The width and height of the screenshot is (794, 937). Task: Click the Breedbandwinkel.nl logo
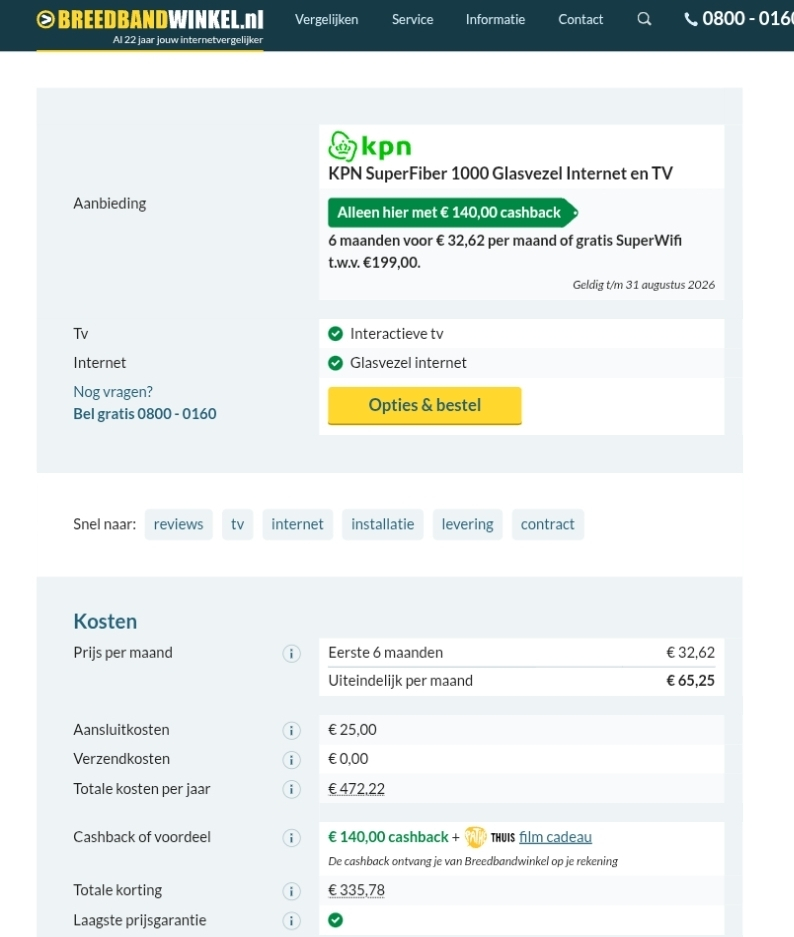click(x=150, y=26)
